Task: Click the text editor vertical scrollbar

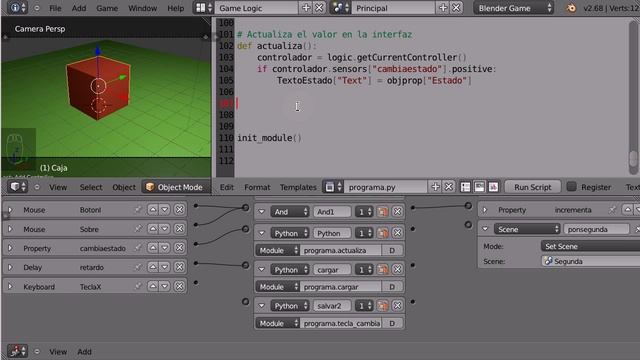Action: coord(633,97)
